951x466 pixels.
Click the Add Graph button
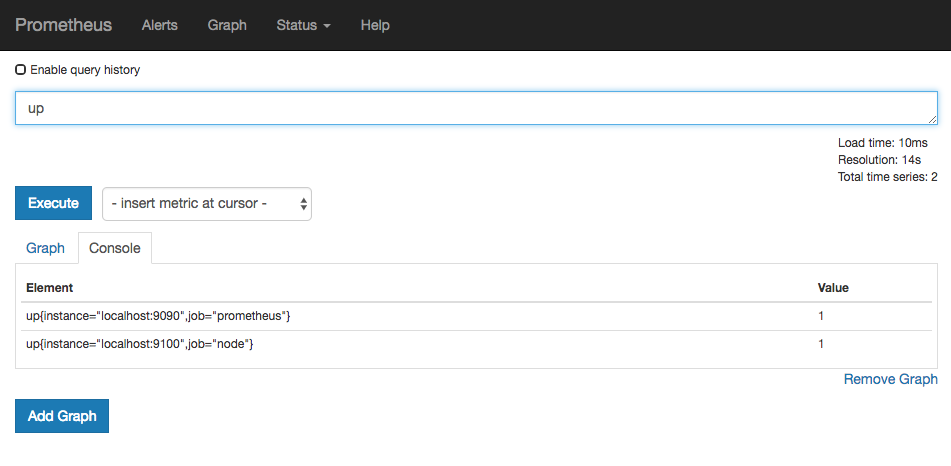click(x=62, y=416)
